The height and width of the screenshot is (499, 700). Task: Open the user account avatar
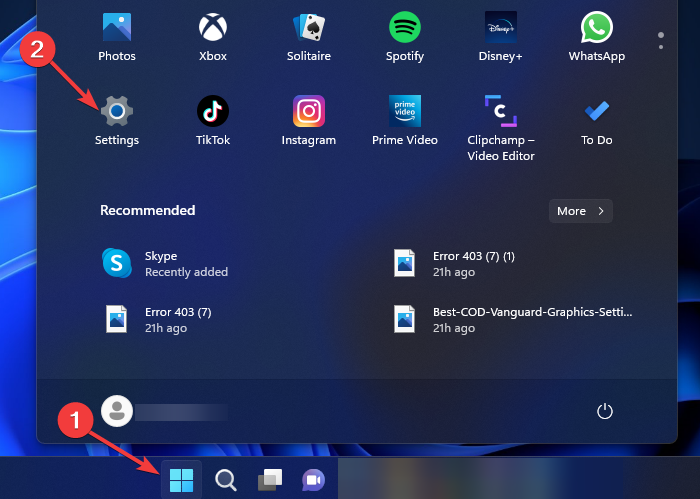click(x=117, y=411)
